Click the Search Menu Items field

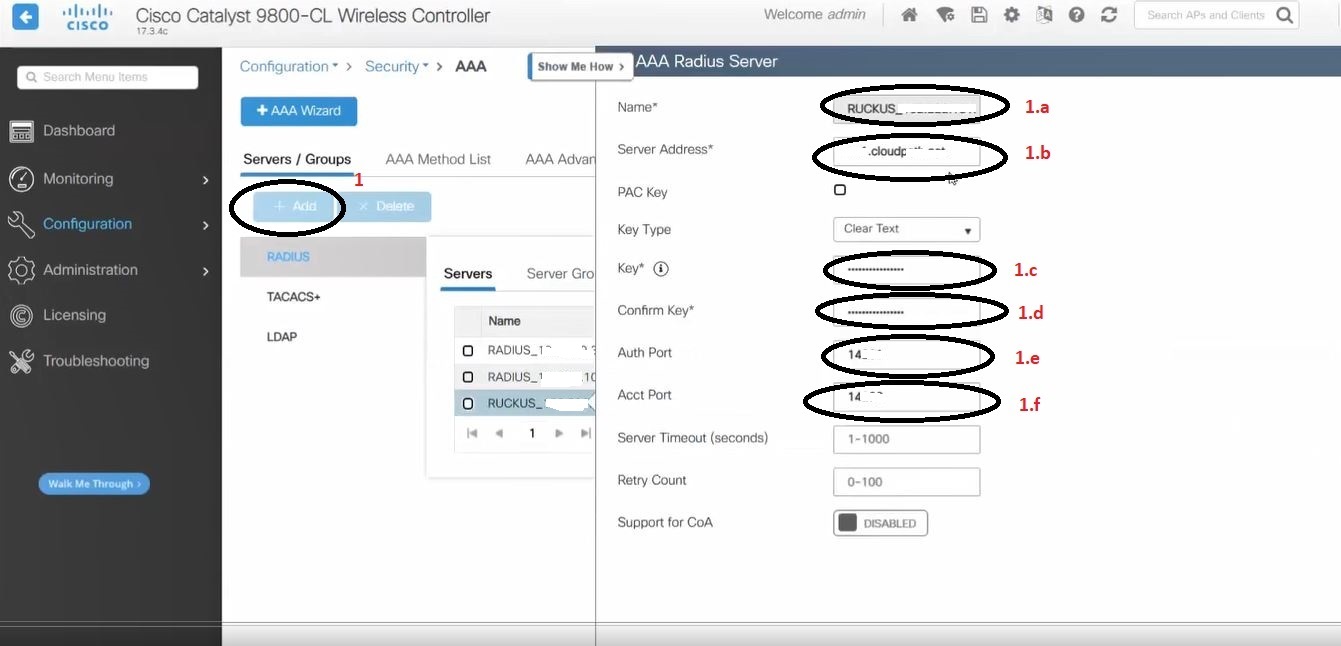[x=108, y=77]
